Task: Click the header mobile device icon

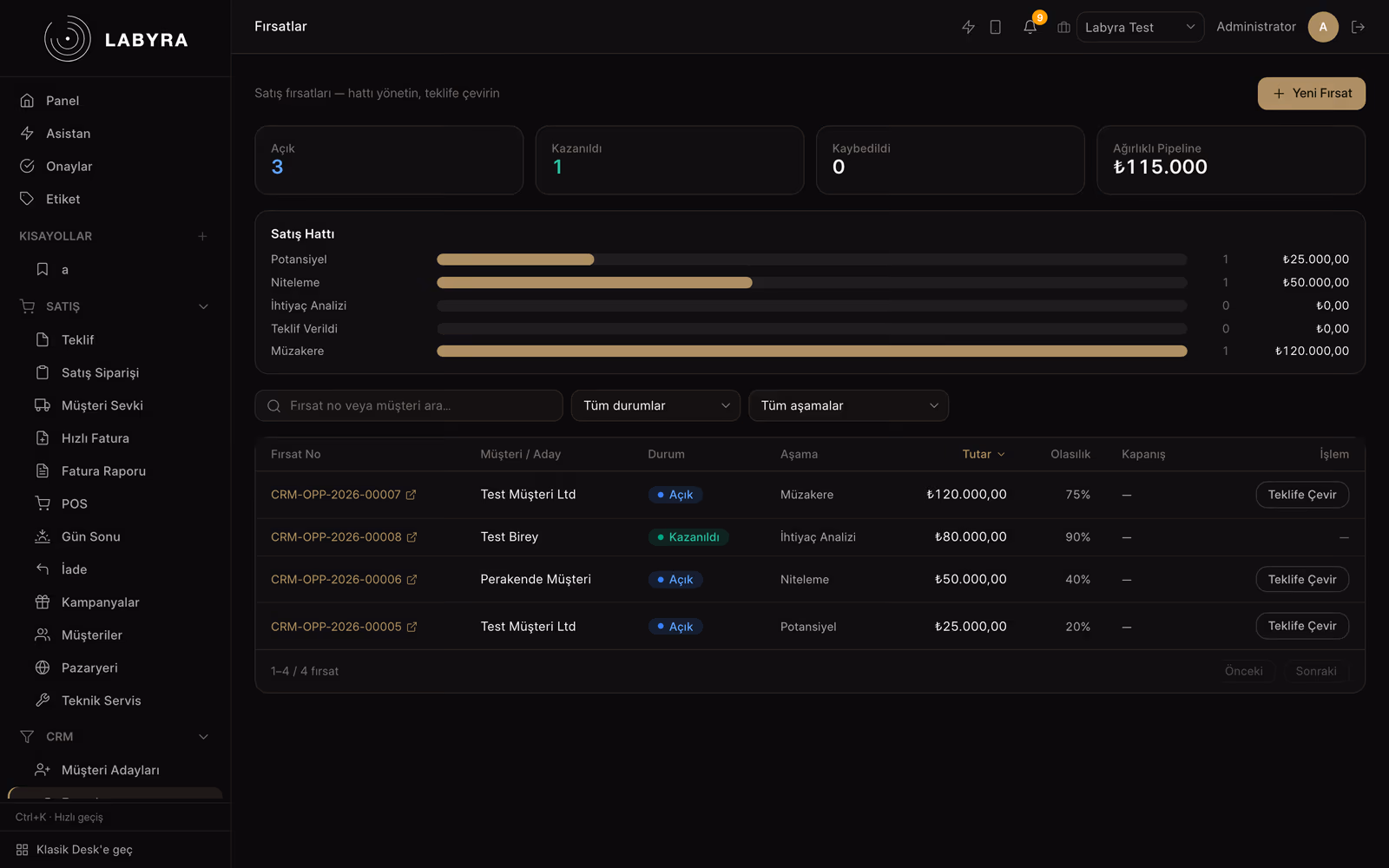Action: click(996, 27)
